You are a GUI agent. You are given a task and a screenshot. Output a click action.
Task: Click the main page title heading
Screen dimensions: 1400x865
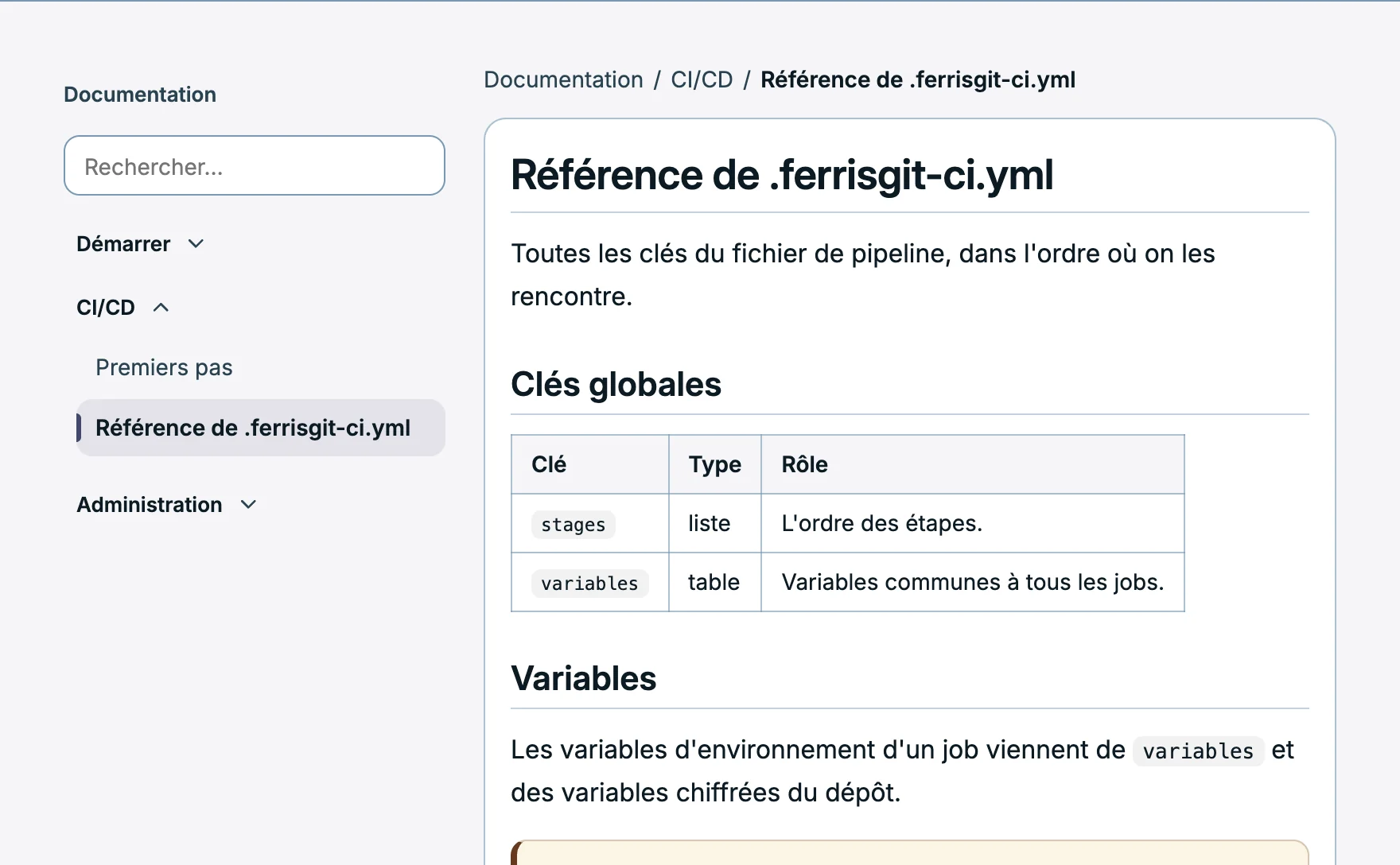coord(782,175)
